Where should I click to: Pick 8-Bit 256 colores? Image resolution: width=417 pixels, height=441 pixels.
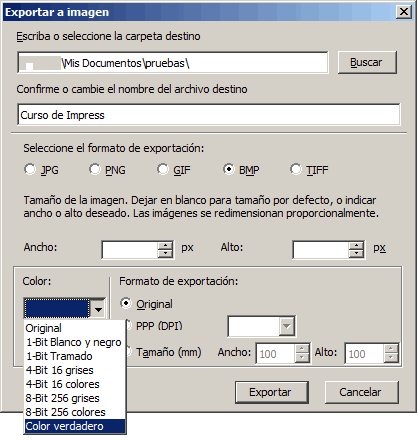click(x=75, y=412)
